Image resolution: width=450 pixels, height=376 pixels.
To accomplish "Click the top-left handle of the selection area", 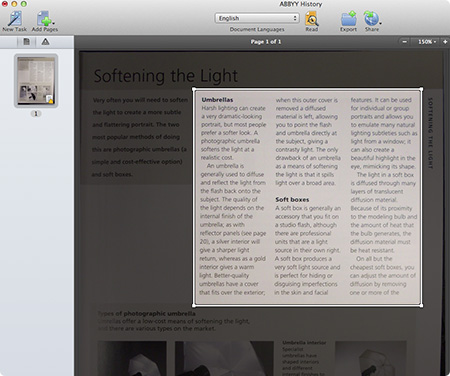I will (194, 89).
